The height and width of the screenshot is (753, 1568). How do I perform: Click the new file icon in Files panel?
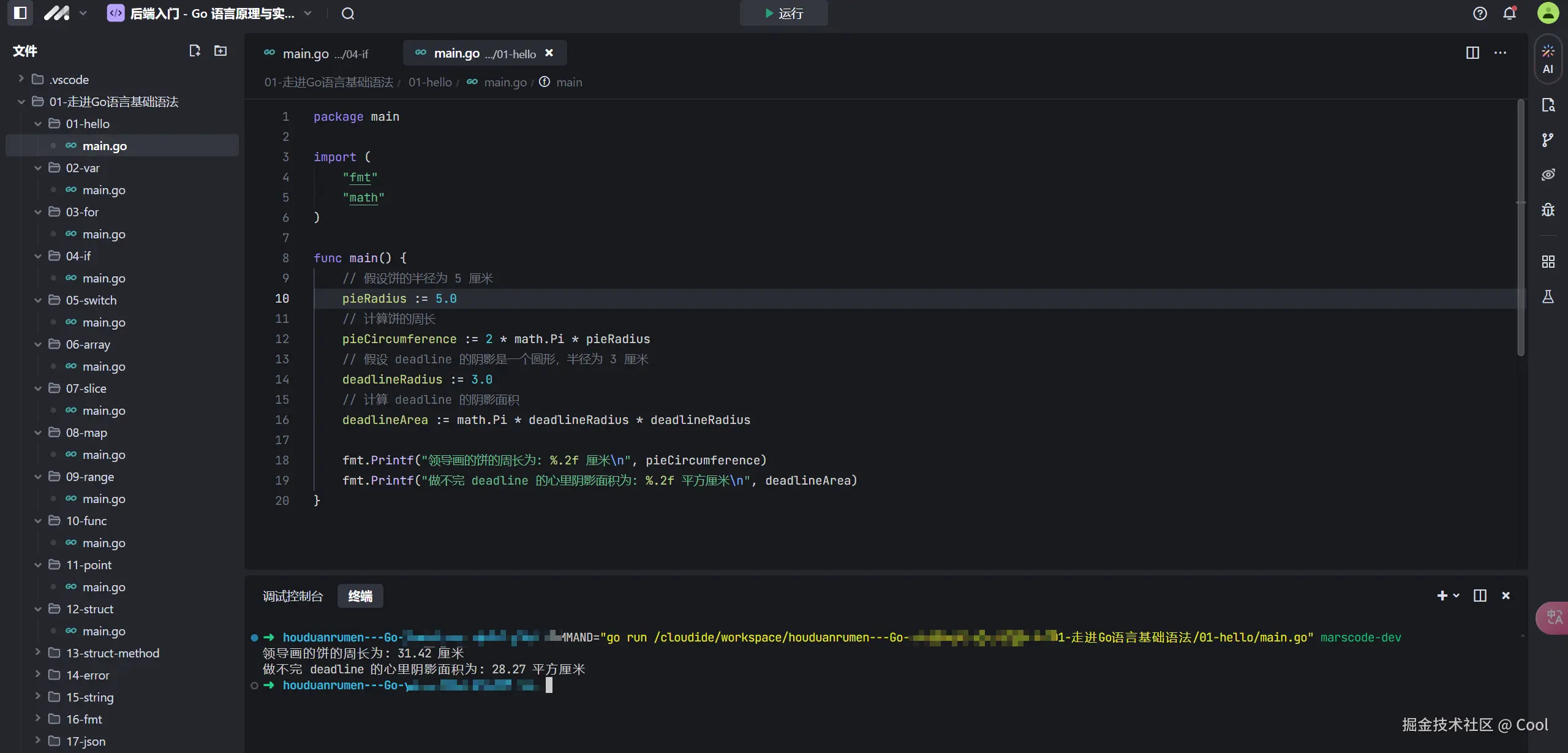[195, 51]
